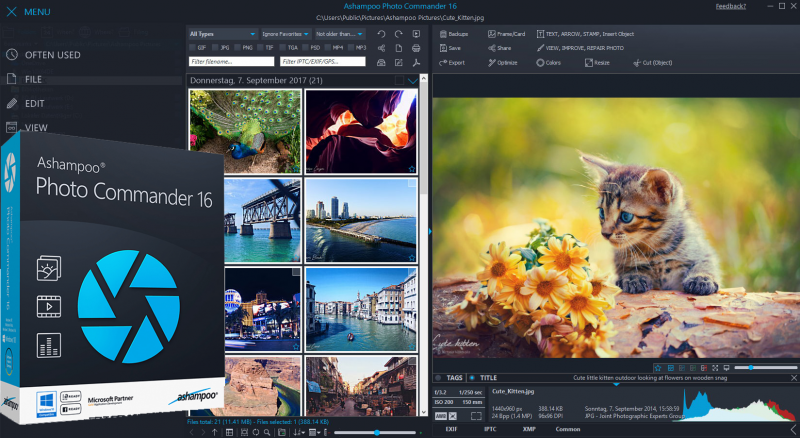Open Frame/Card tool
This screenshot has width=800, height=438.
click(506, 34)
